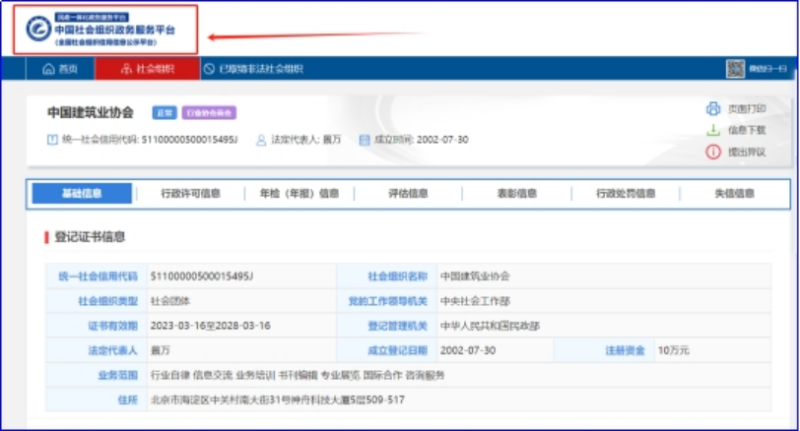
Task: Click the banned circle icon in nav
Action: point(209,69)
